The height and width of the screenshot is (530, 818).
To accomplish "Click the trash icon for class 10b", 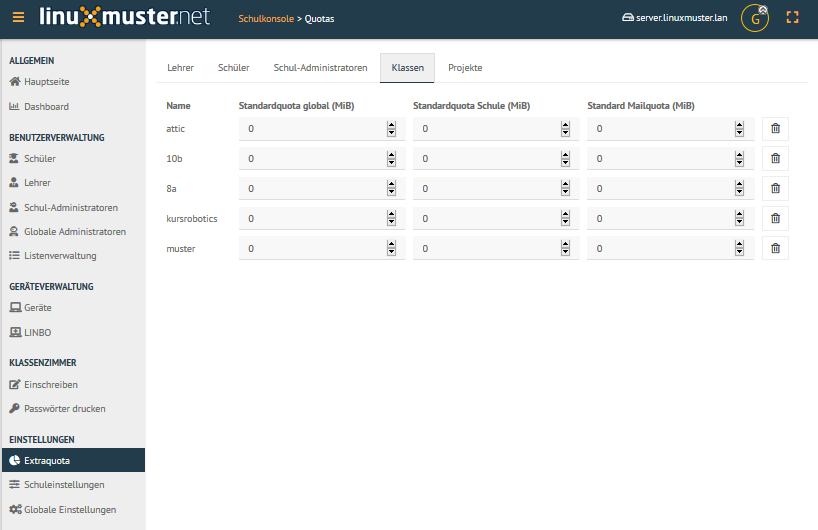I will click(x=775, y=158).
